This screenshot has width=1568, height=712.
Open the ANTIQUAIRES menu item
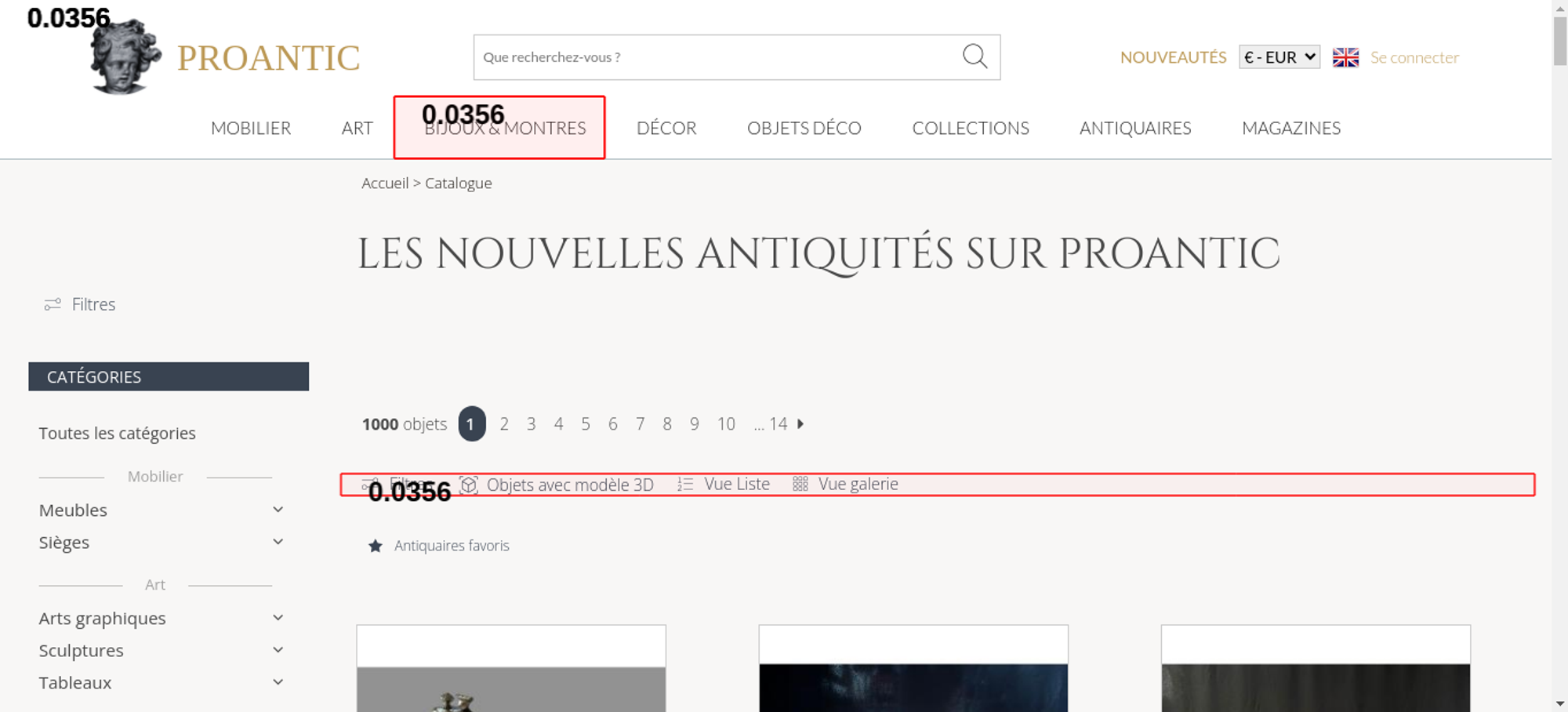coord(1134,128)
